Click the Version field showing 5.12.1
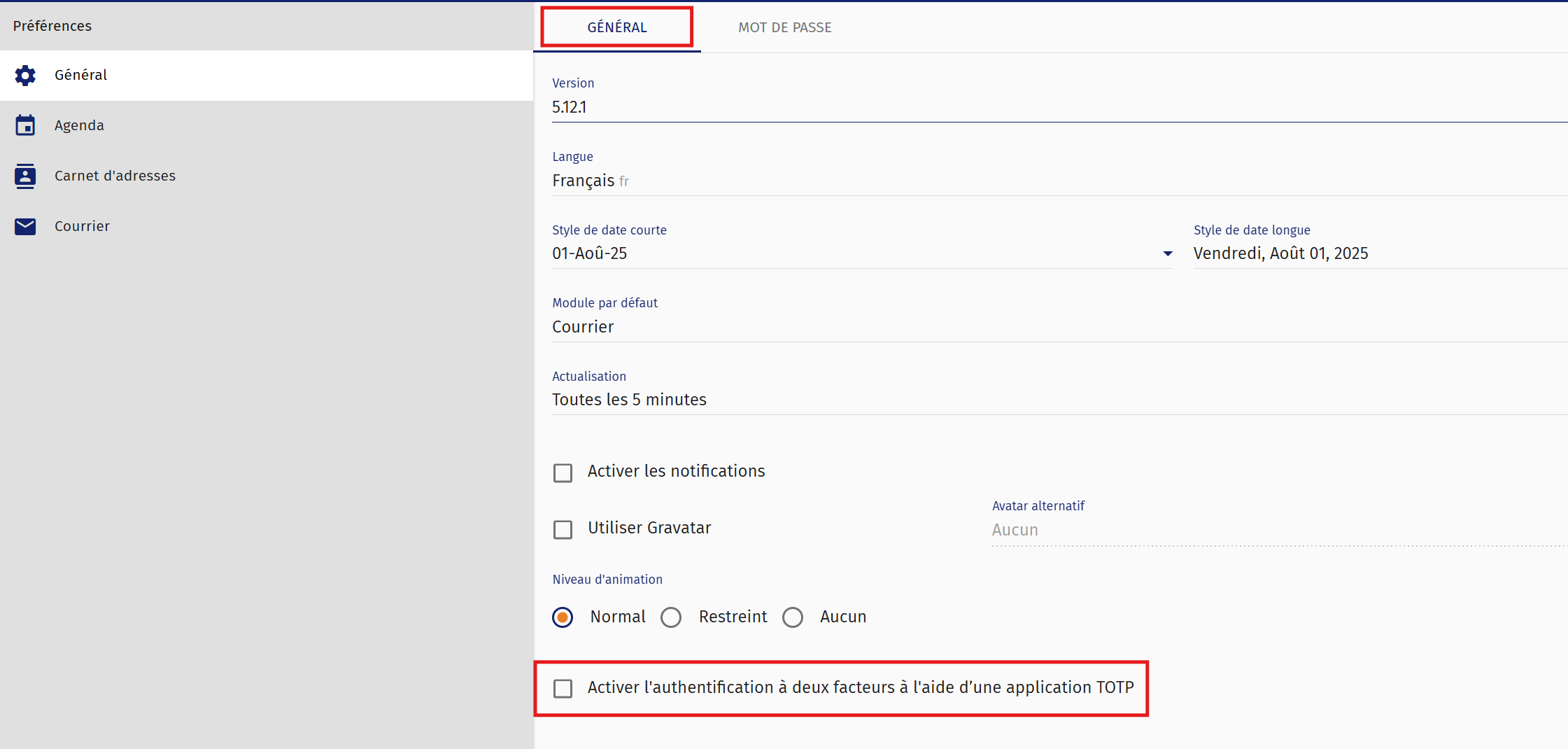Screen dimensions: 1568x749 (x=1050, y=107)
